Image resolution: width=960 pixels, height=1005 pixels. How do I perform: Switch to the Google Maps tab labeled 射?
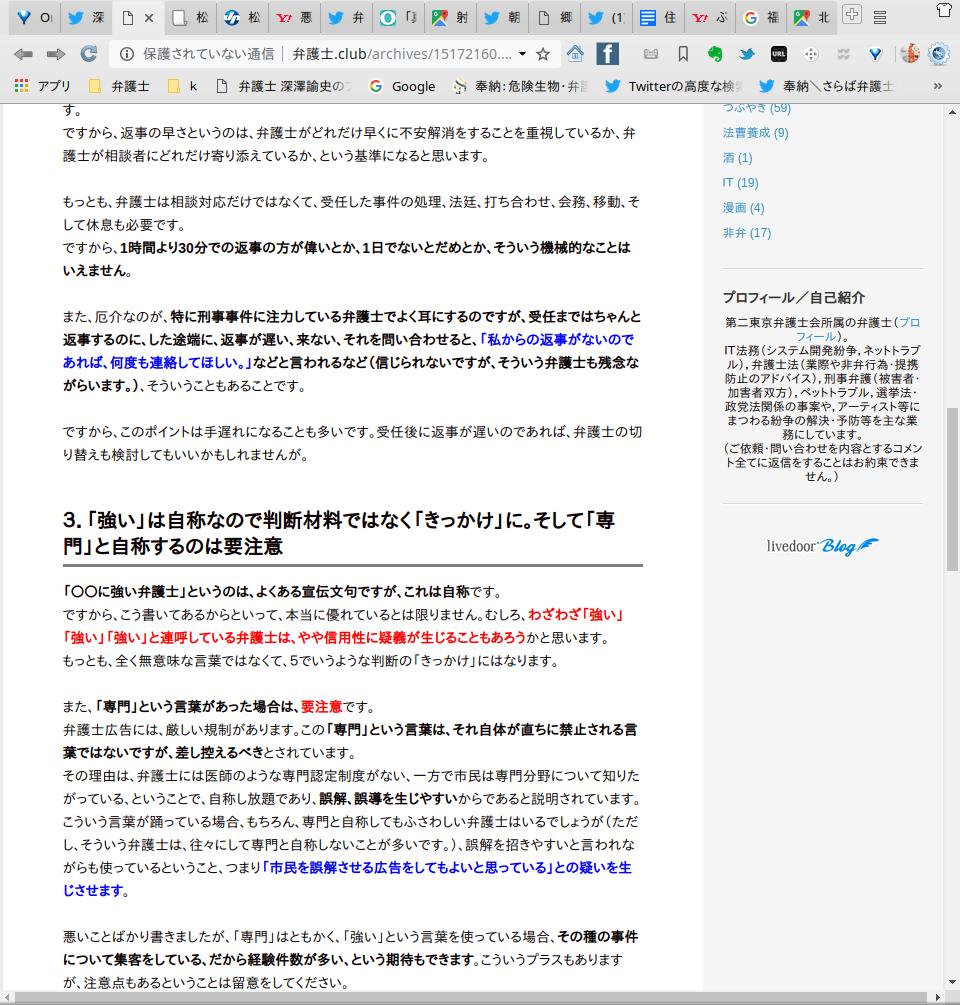450,17
